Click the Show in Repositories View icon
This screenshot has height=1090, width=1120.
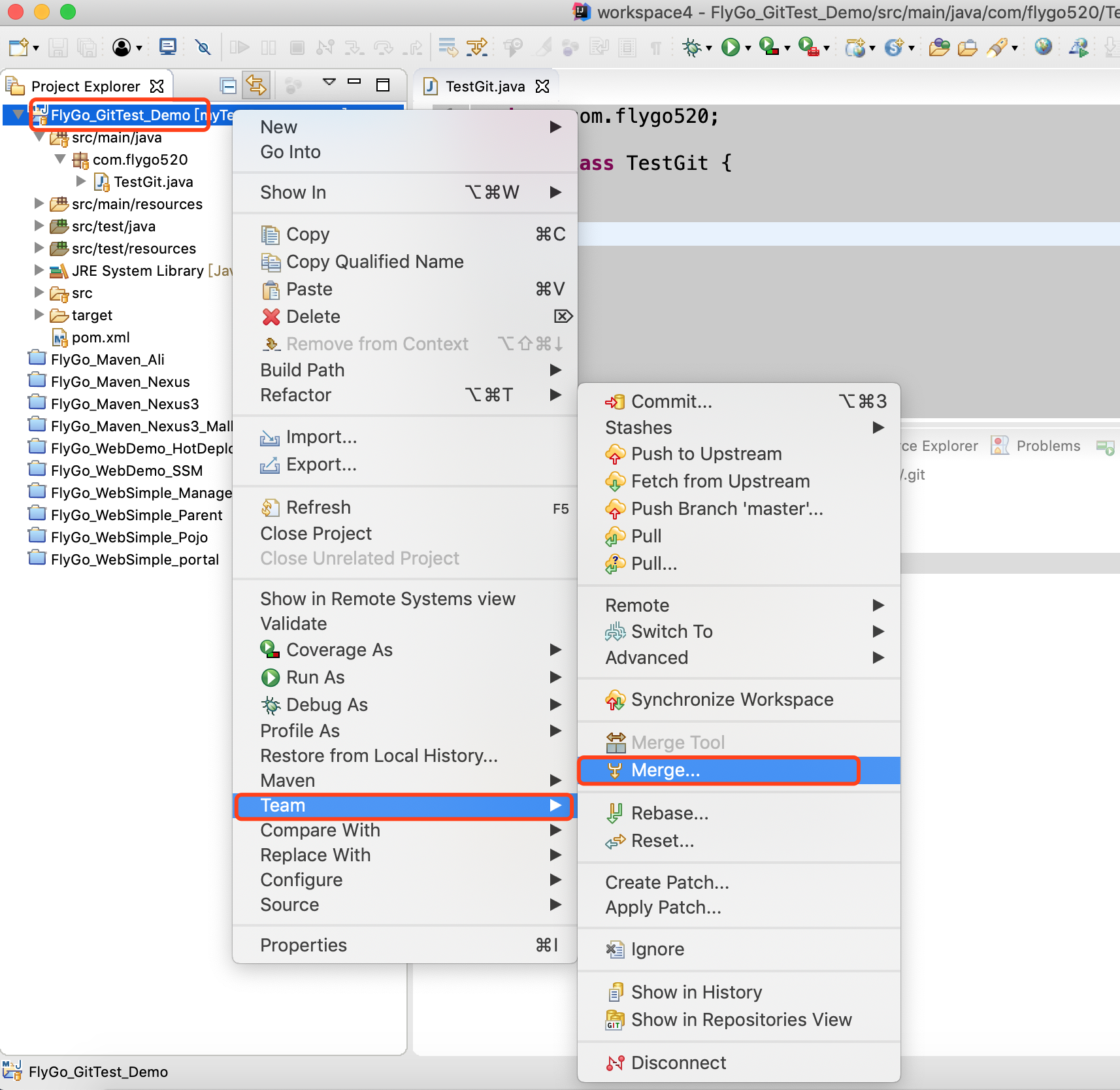coord(615,1019)
